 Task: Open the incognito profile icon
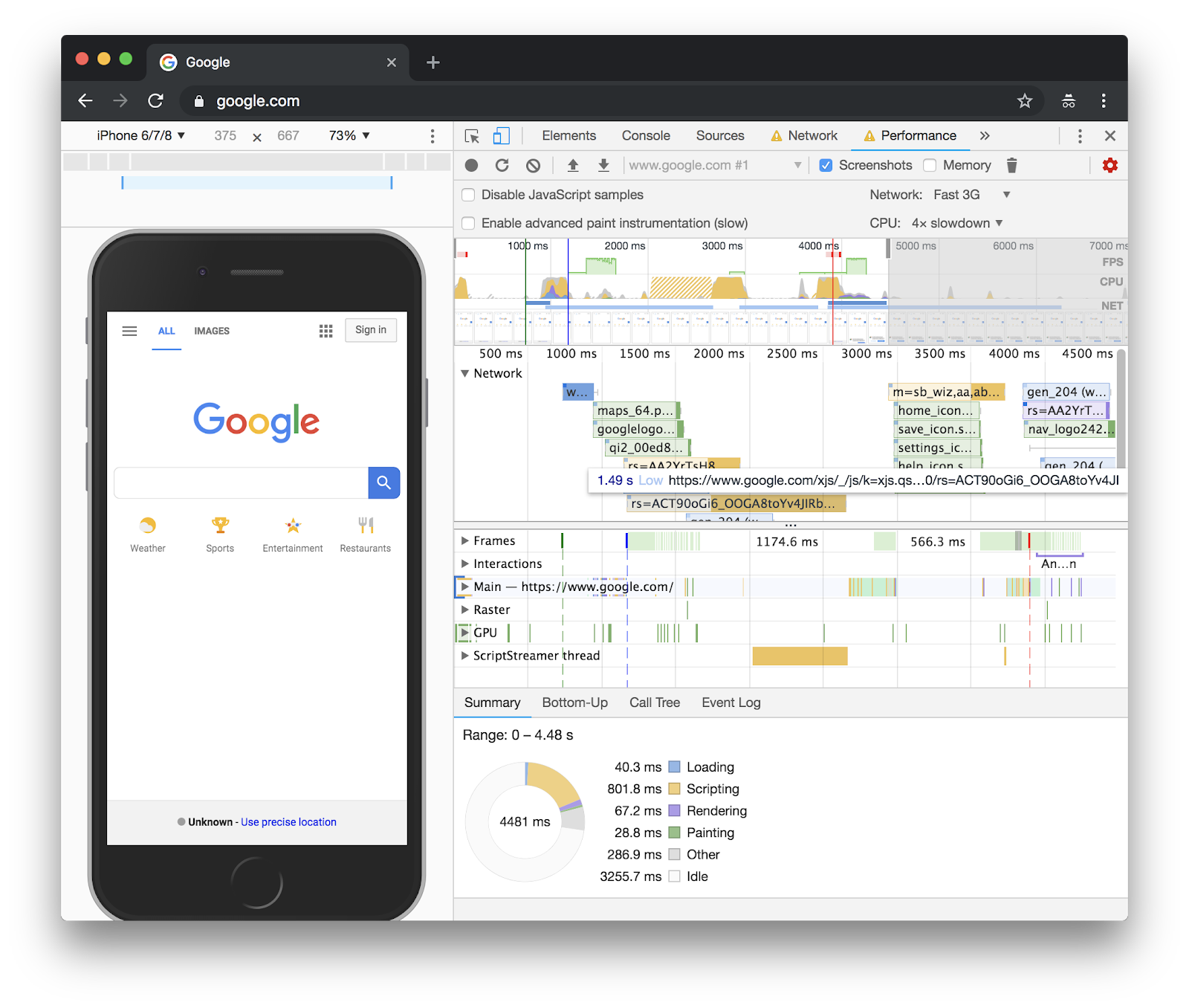(x=1069, y=100)
